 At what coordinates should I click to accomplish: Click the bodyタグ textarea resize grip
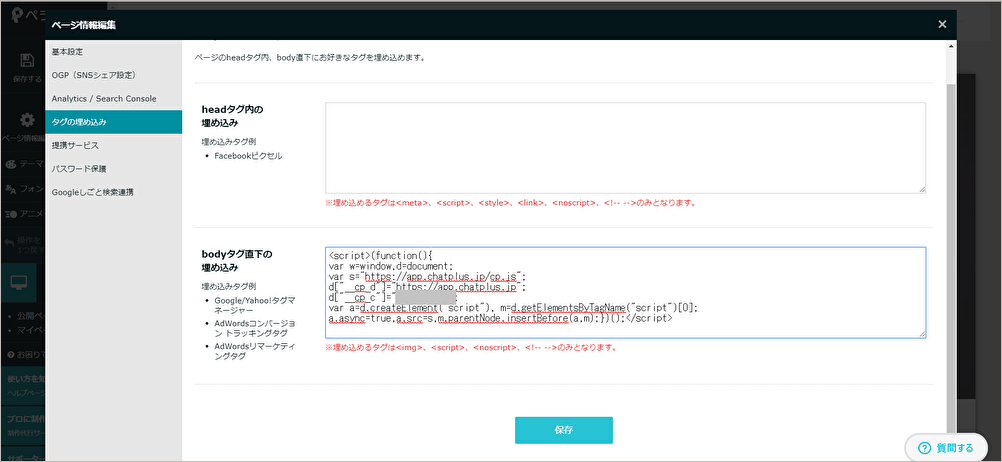tap(922, 335)
